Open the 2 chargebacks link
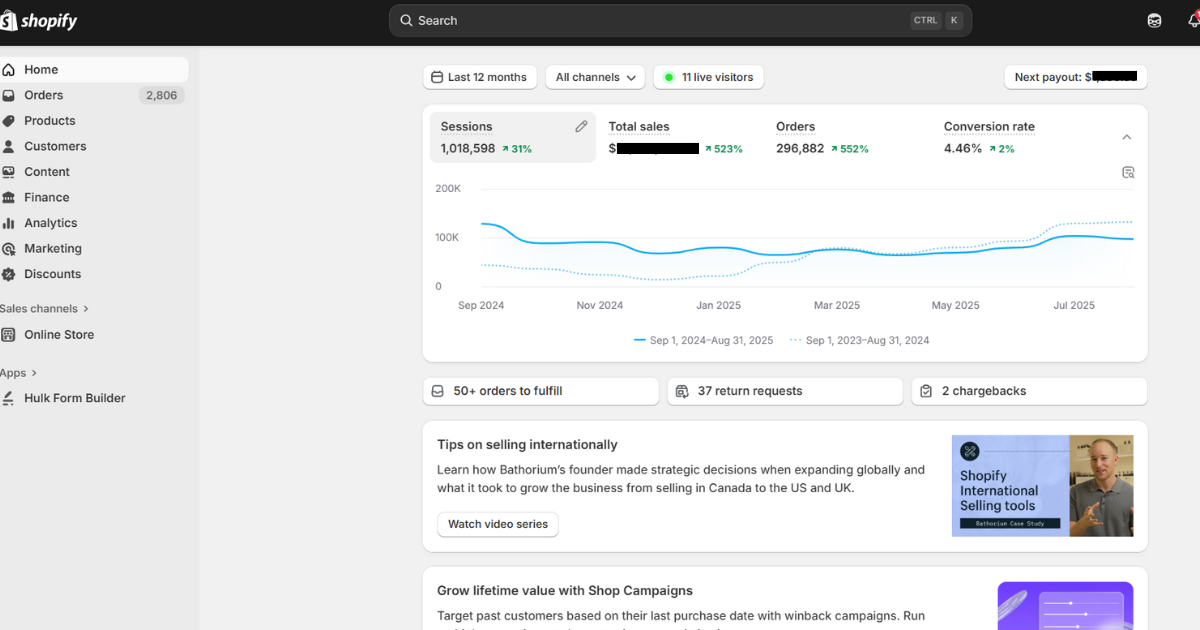Image resolution: width=1200 pixels, height=630 pixels. (1029, 391)
